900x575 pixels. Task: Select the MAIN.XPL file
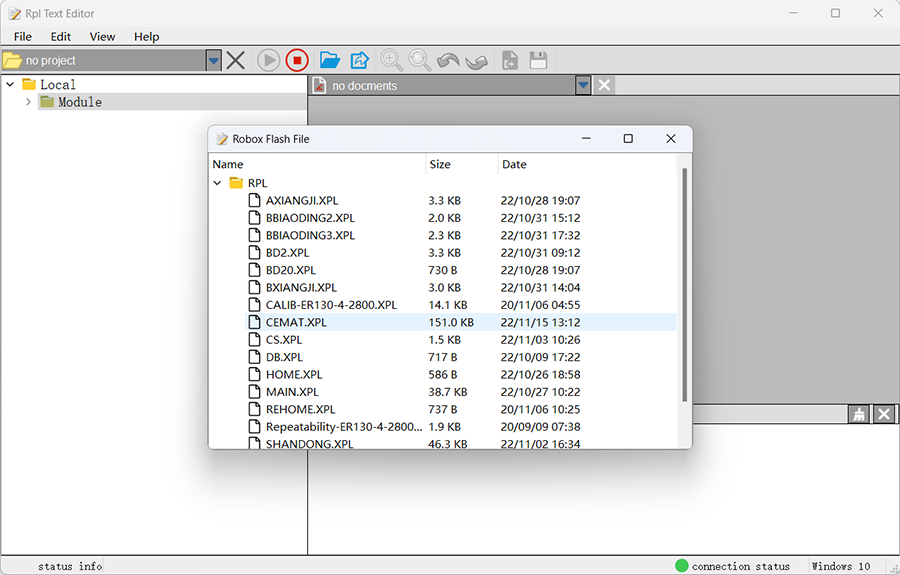coord(292,392)
